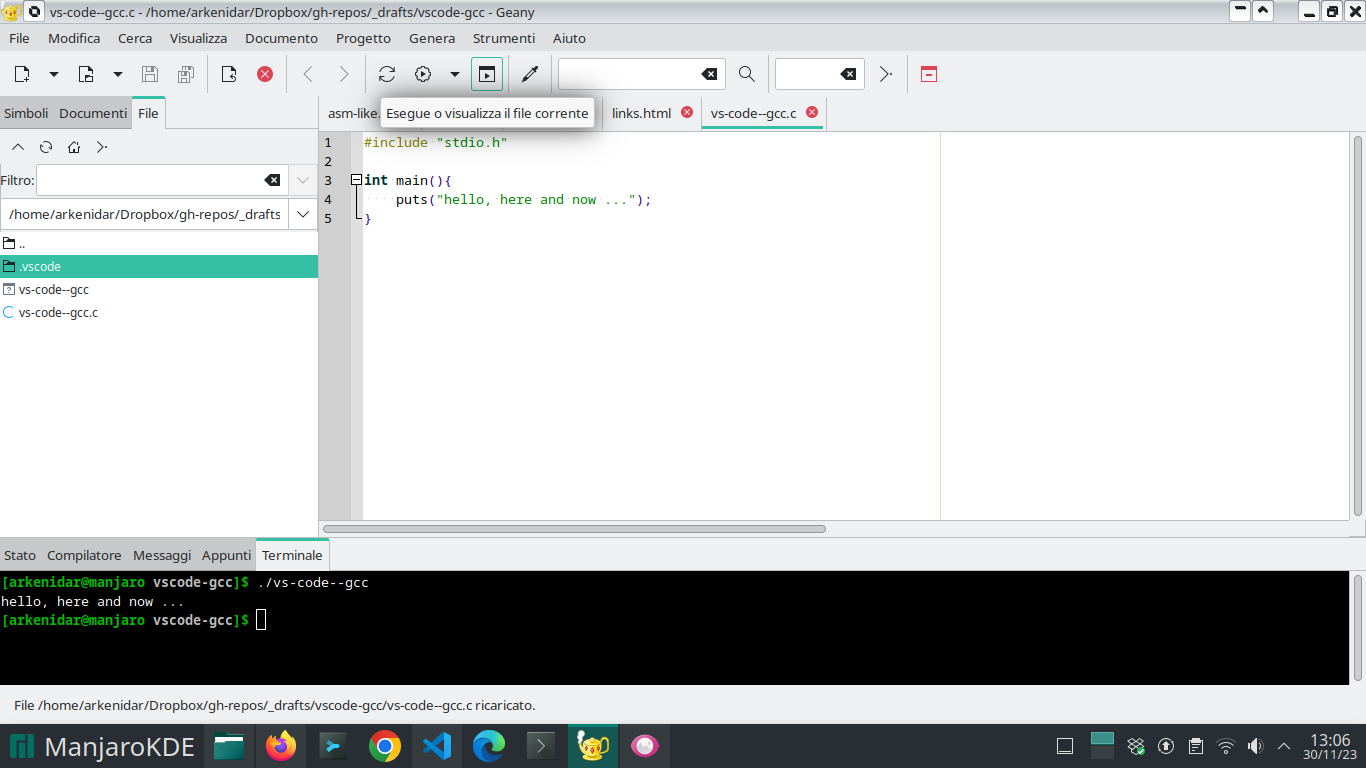Close the vs-code--gcc.c tab
Image resolution: width=1366 pixels, height=768 pixels.
[812, 112]
